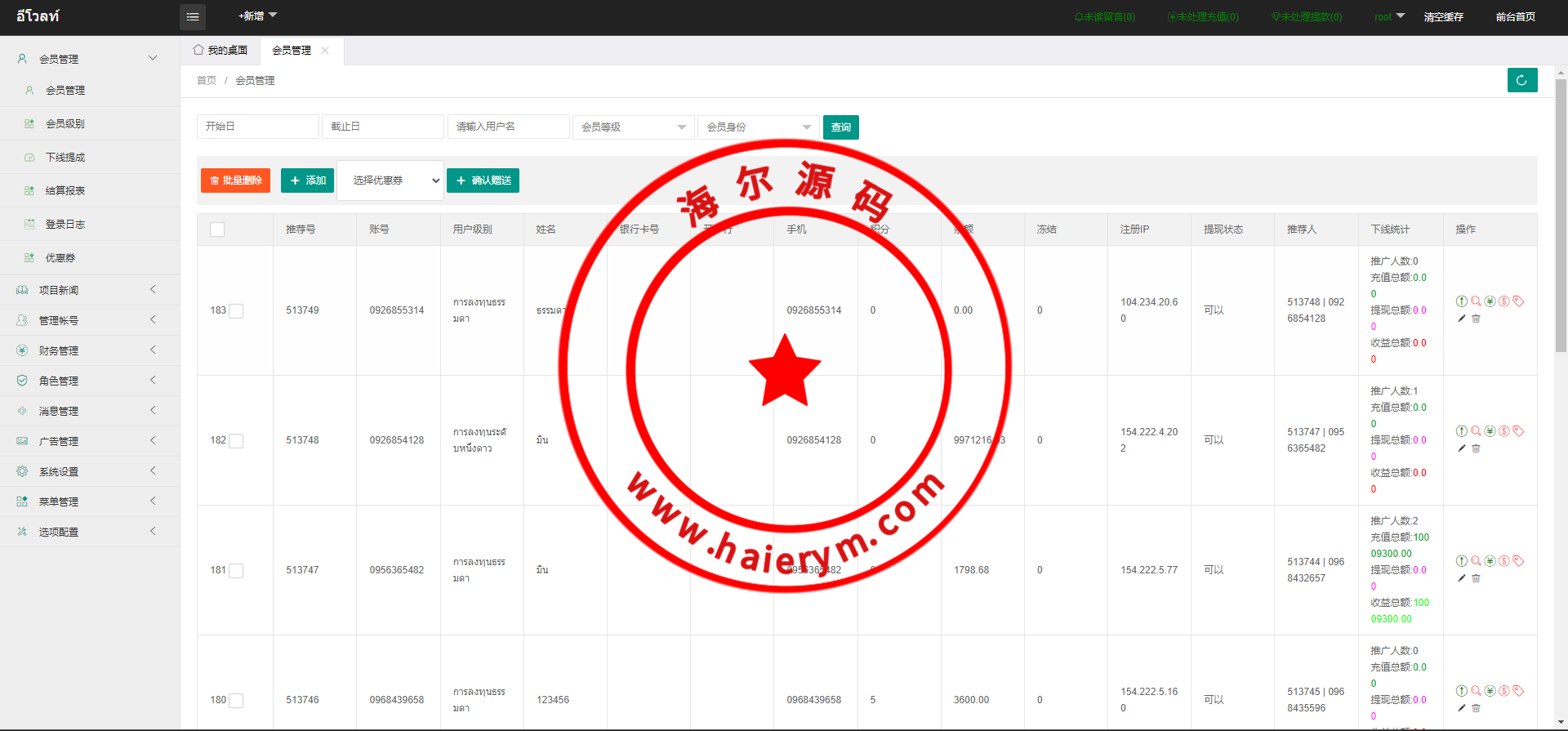Click the 查询 search button
Image resolution: width=1568 pixels, height=731 pixels.
tap(840, 127)
